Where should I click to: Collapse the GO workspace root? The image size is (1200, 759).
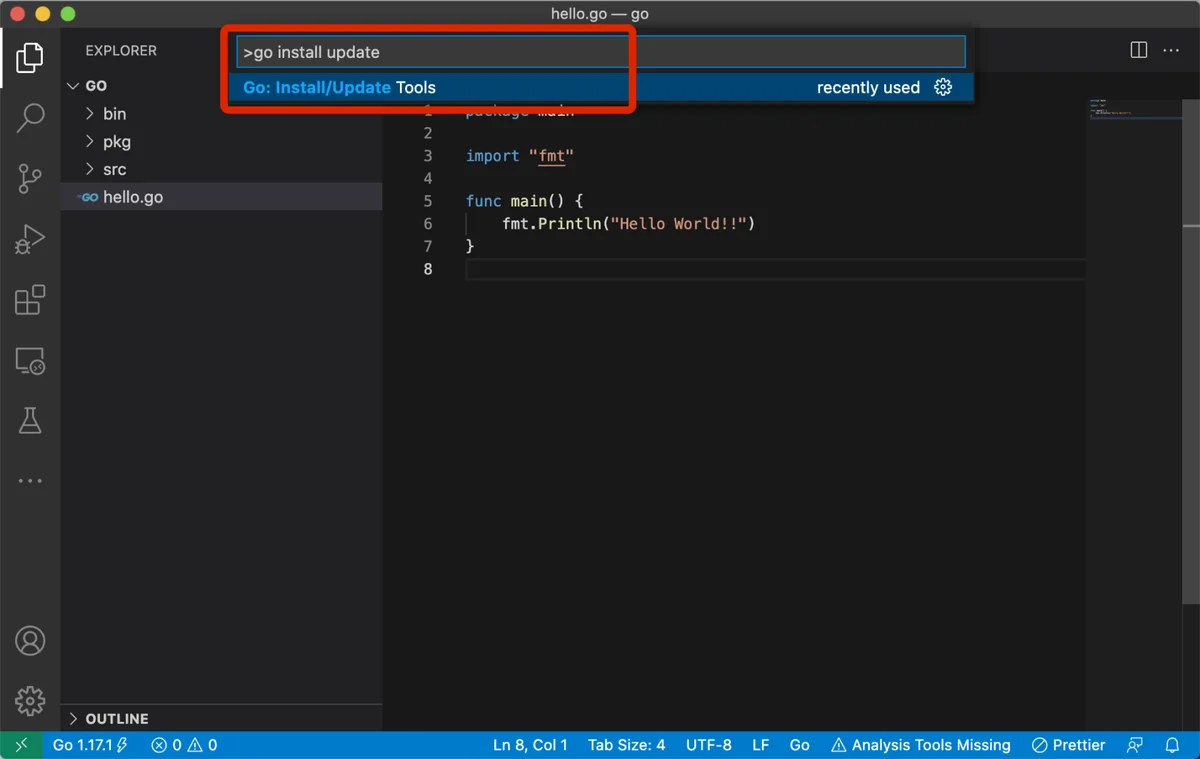coord(221,86)
